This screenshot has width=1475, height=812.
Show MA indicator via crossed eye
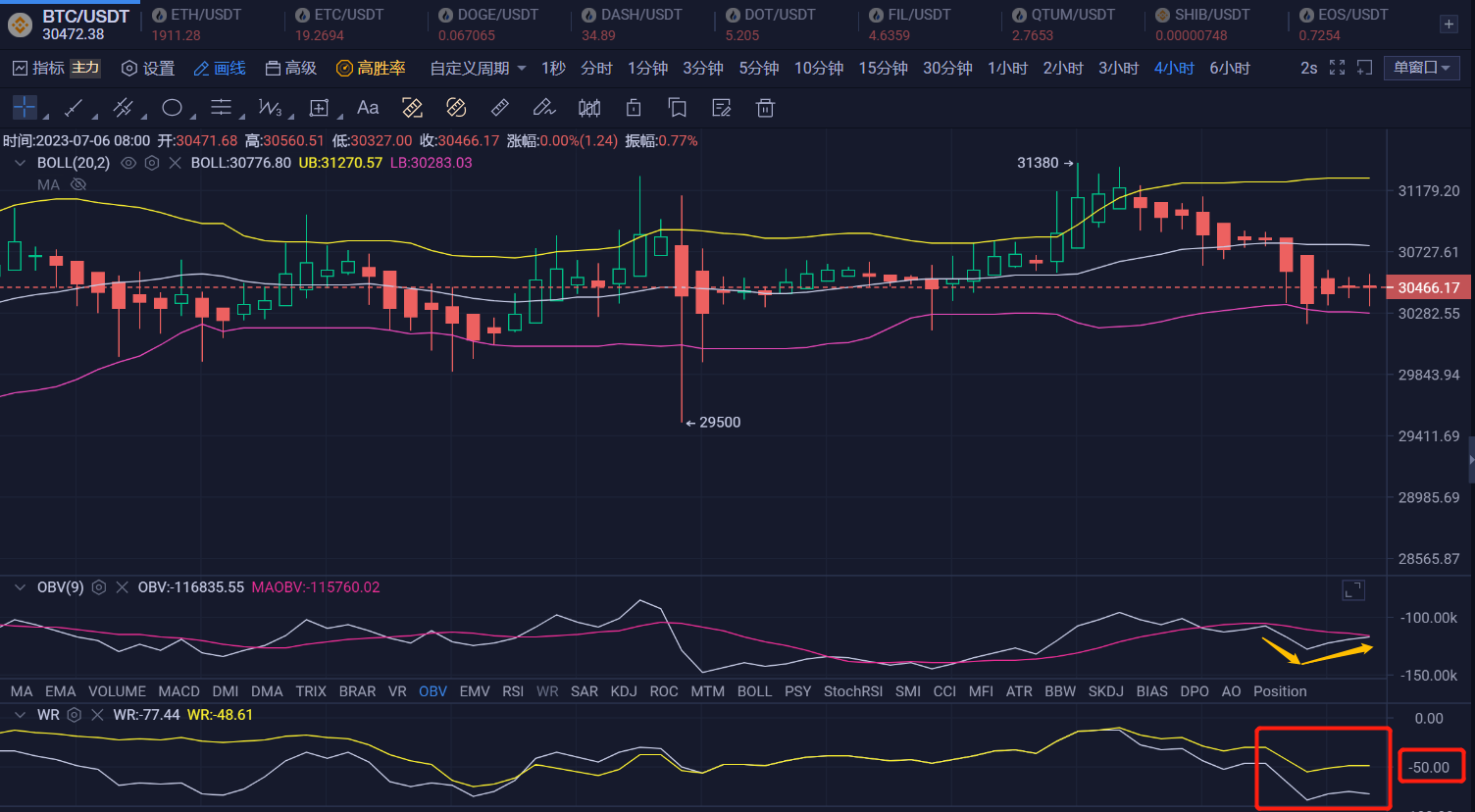(78, 184)
